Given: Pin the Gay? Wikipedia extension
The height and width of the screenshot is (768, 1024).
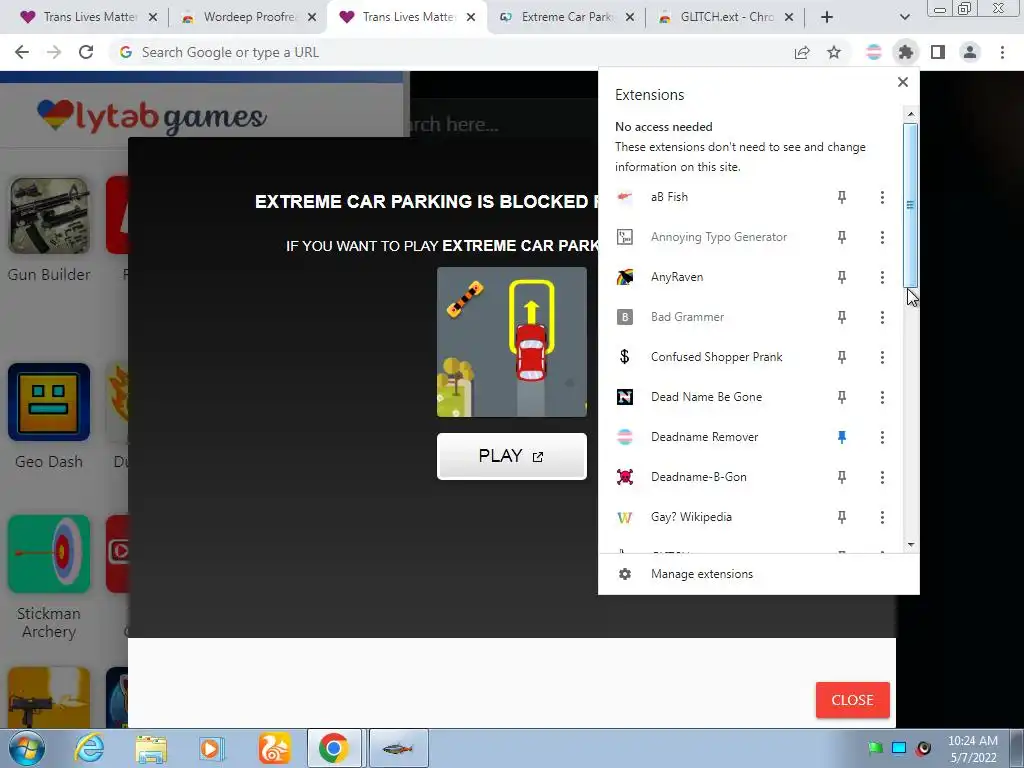Looking at the screenshot, I should 842,517.
